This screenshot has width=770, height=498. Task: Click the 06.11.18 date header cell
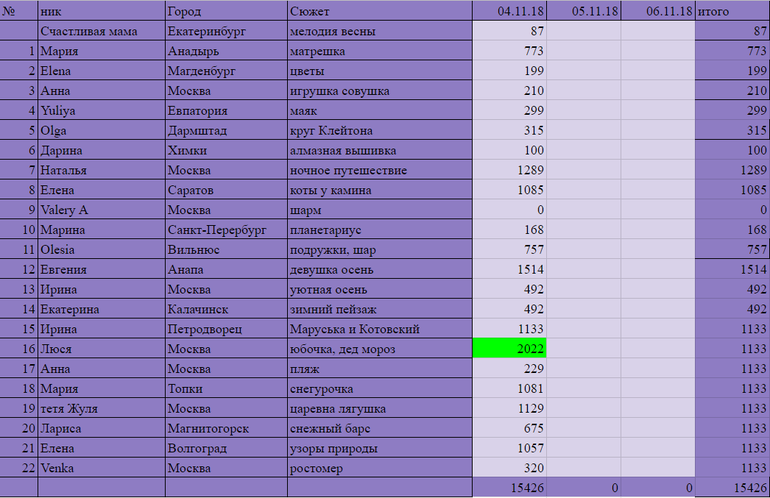(657, 11)
